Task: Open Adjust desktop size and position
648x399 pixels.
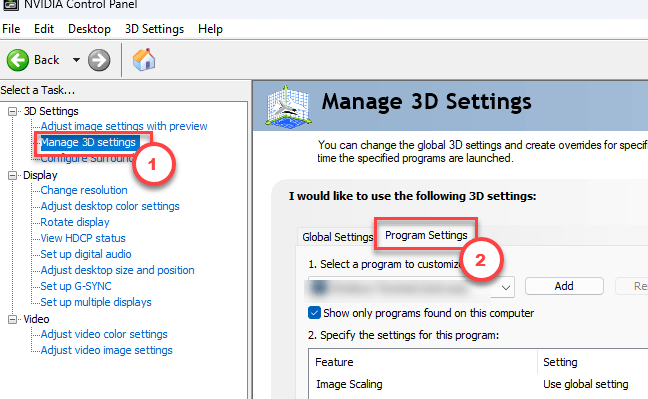Action: tap(117, 270)
